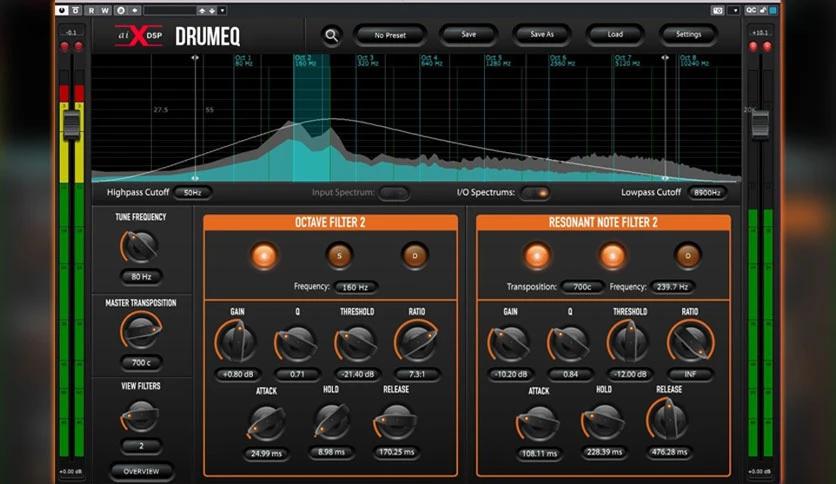Click the W write automation button

pos(104,10)
